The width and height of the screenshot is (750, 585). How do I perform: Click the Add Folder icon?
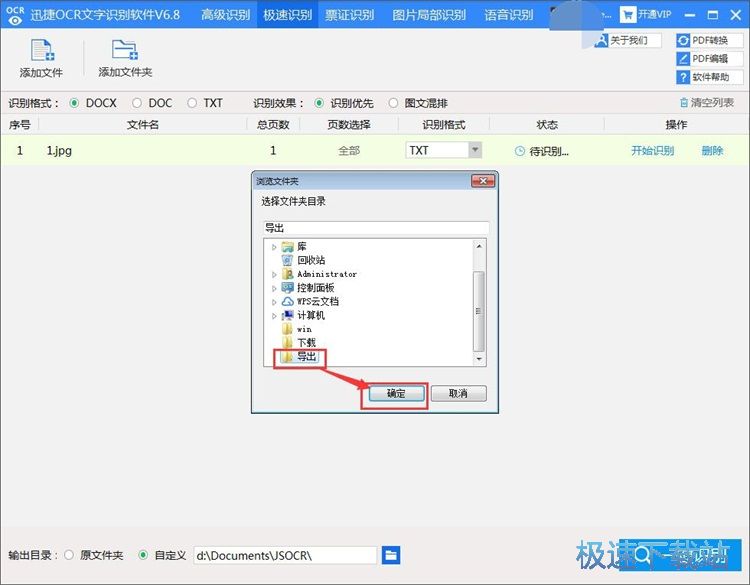[x=124, y=50]
